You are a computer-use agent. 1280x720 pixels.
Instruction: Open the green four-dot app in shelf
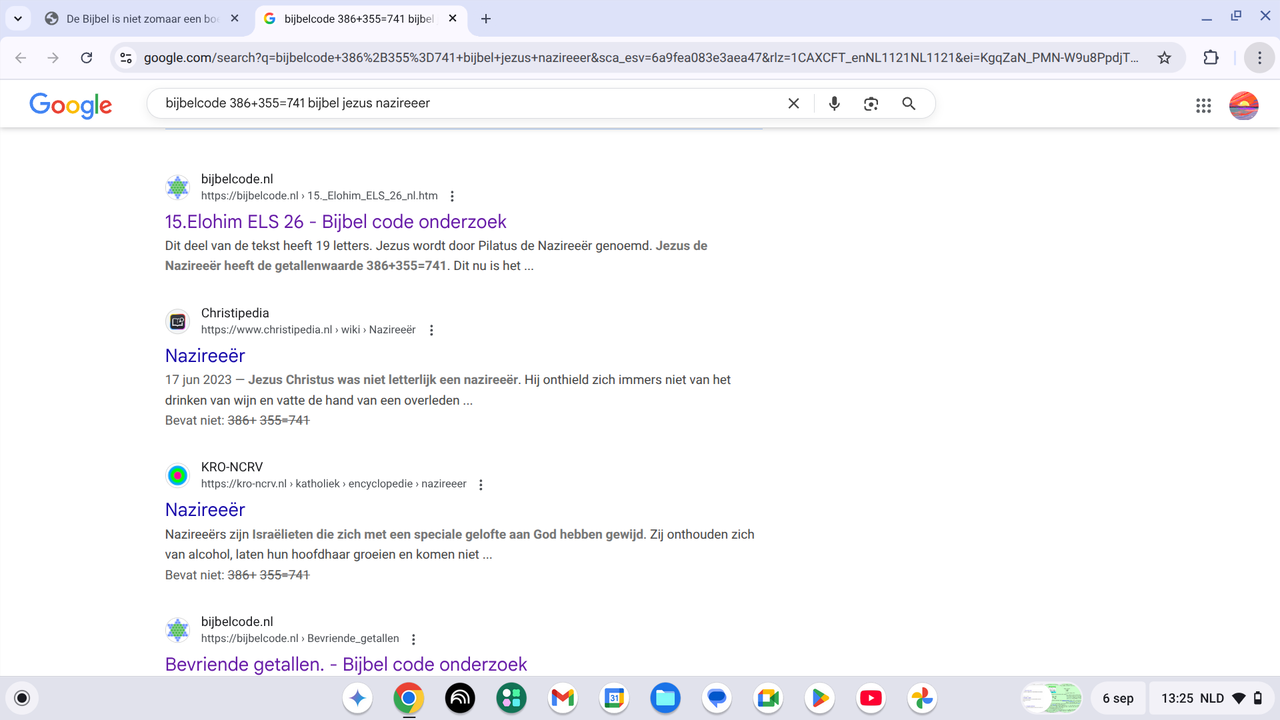[x=512, y=698]
